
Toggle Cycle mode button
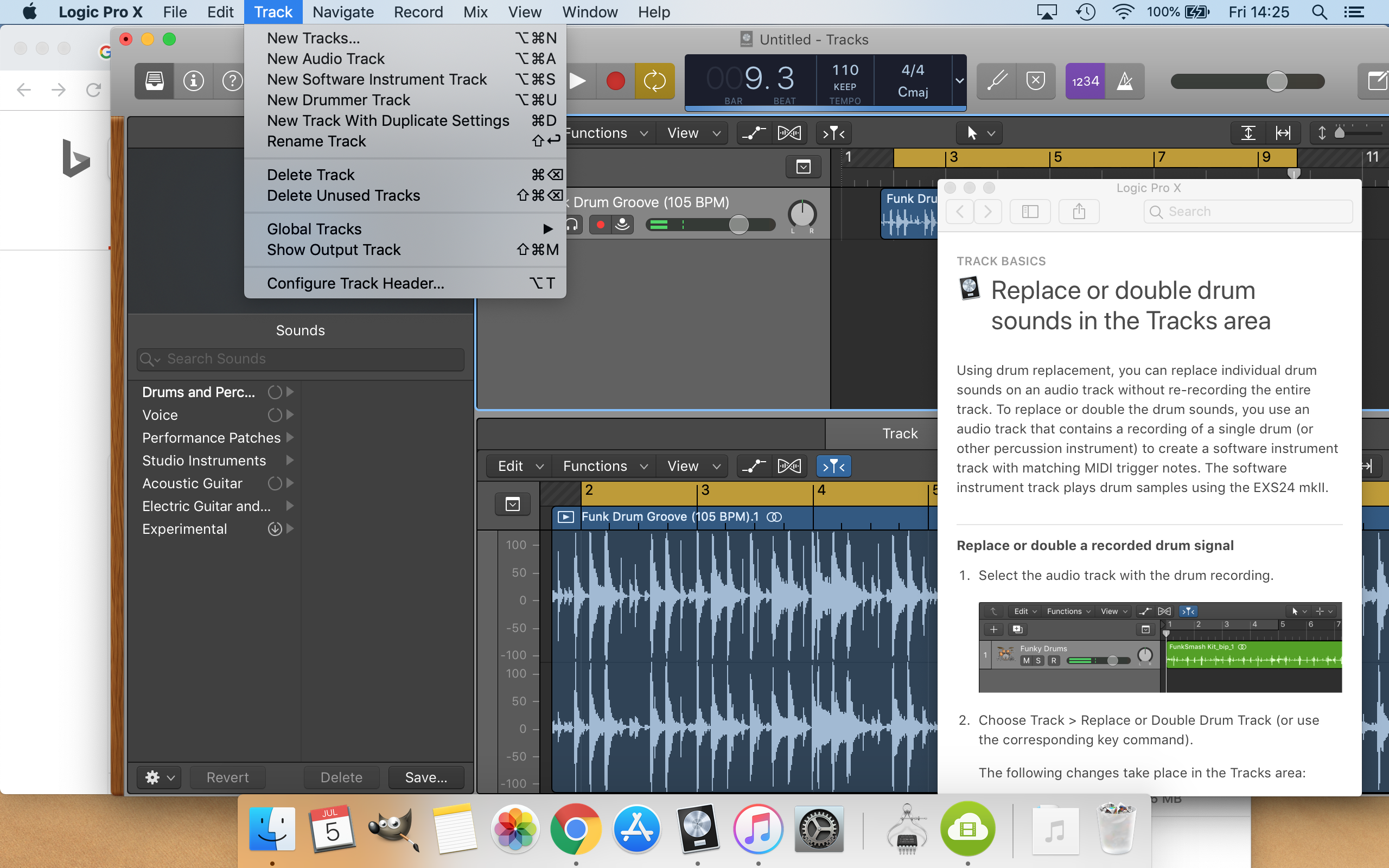click(654, 81)
